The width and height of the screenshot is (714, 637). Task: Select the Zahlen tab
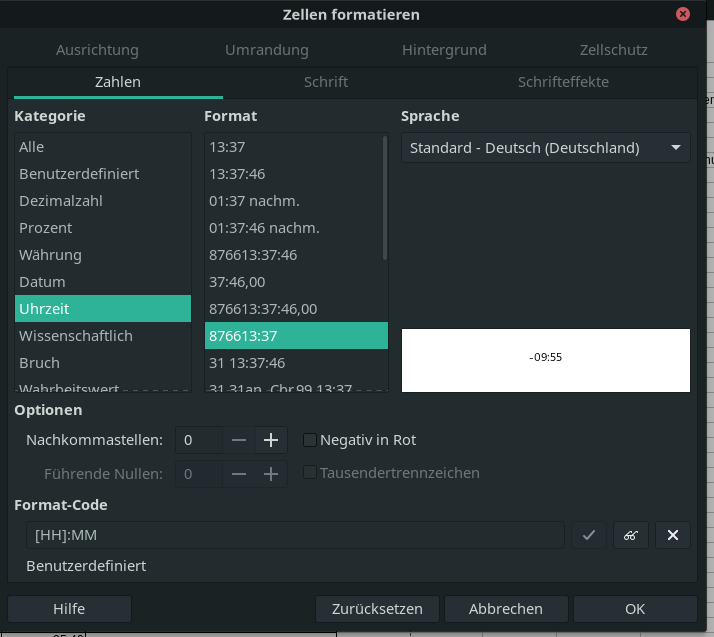[118, 82]
